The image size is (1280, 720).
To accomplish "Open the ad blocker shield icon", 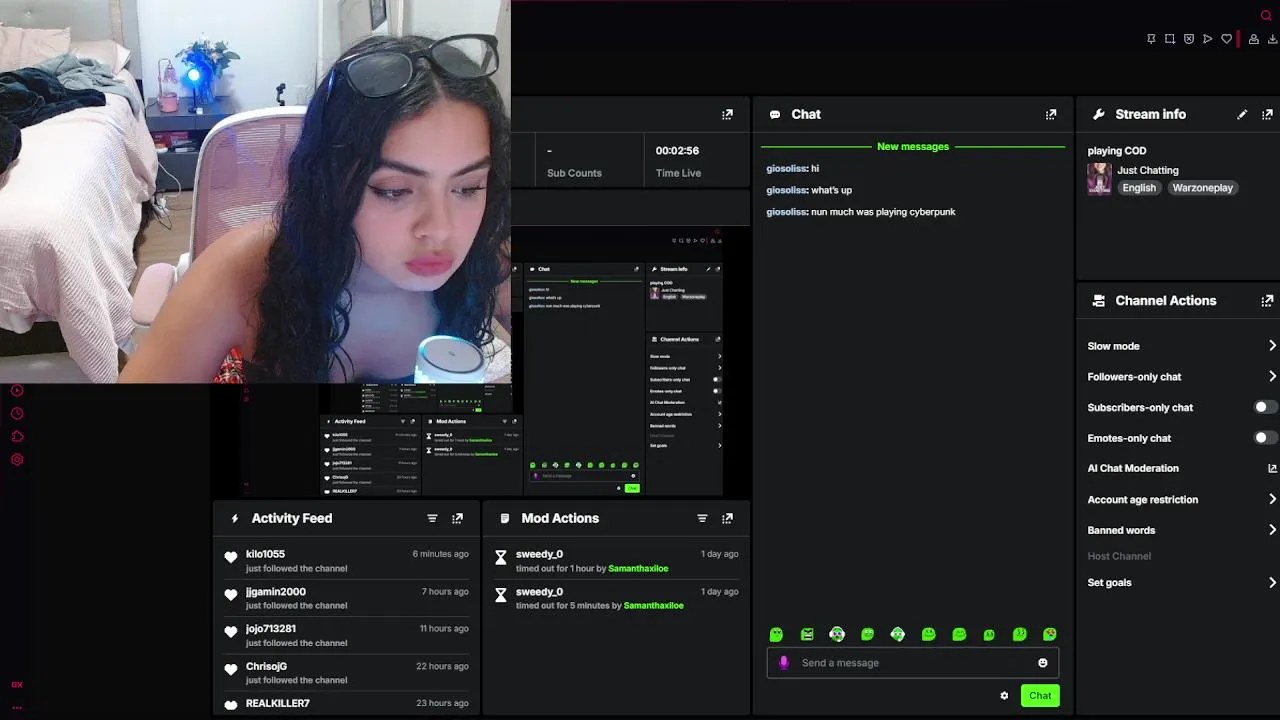I will pos(1189,39).
